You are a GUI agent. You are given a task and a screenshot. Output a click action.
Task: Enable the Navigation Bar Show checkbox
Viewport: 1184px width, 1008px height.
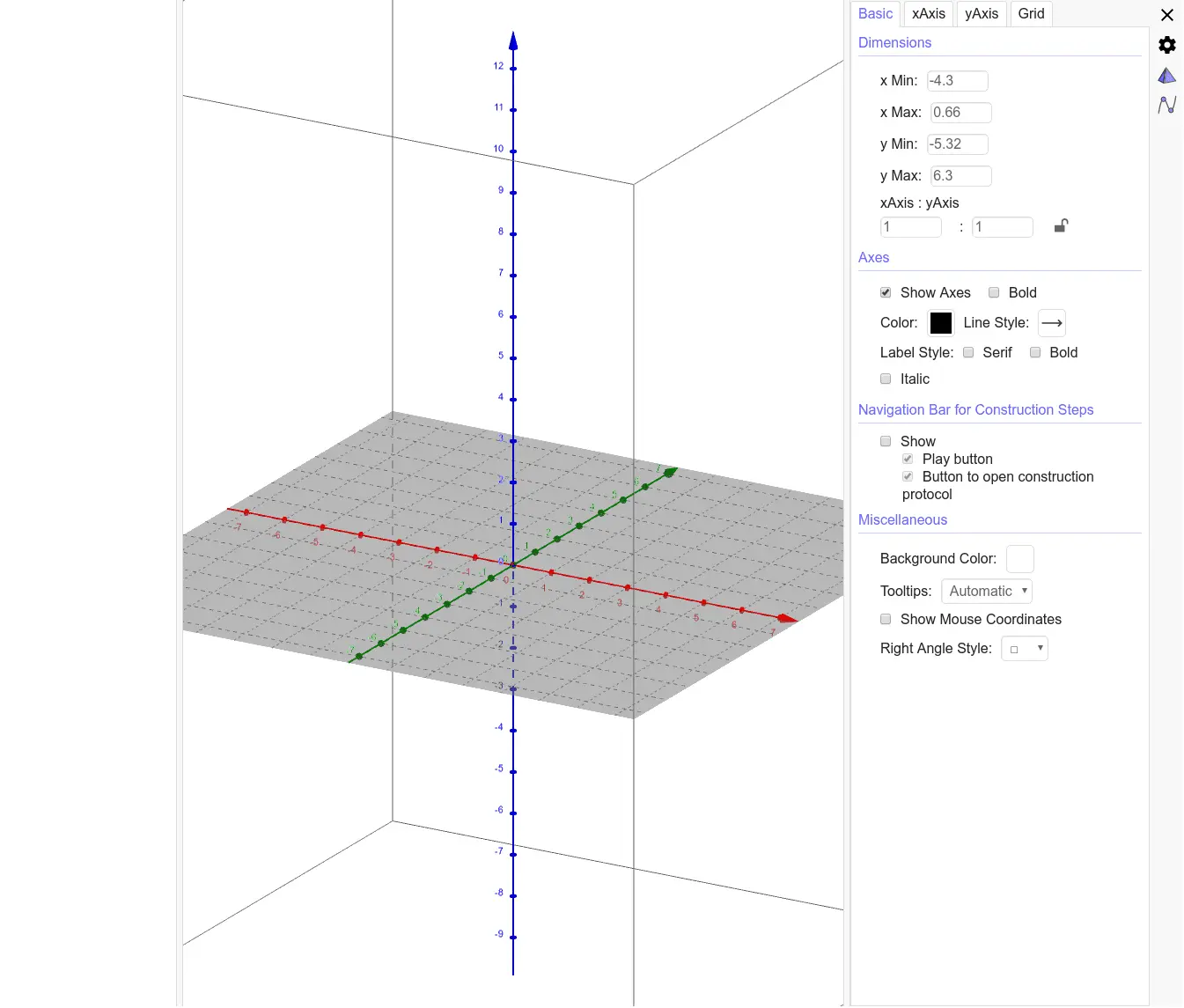coord(886,441)
